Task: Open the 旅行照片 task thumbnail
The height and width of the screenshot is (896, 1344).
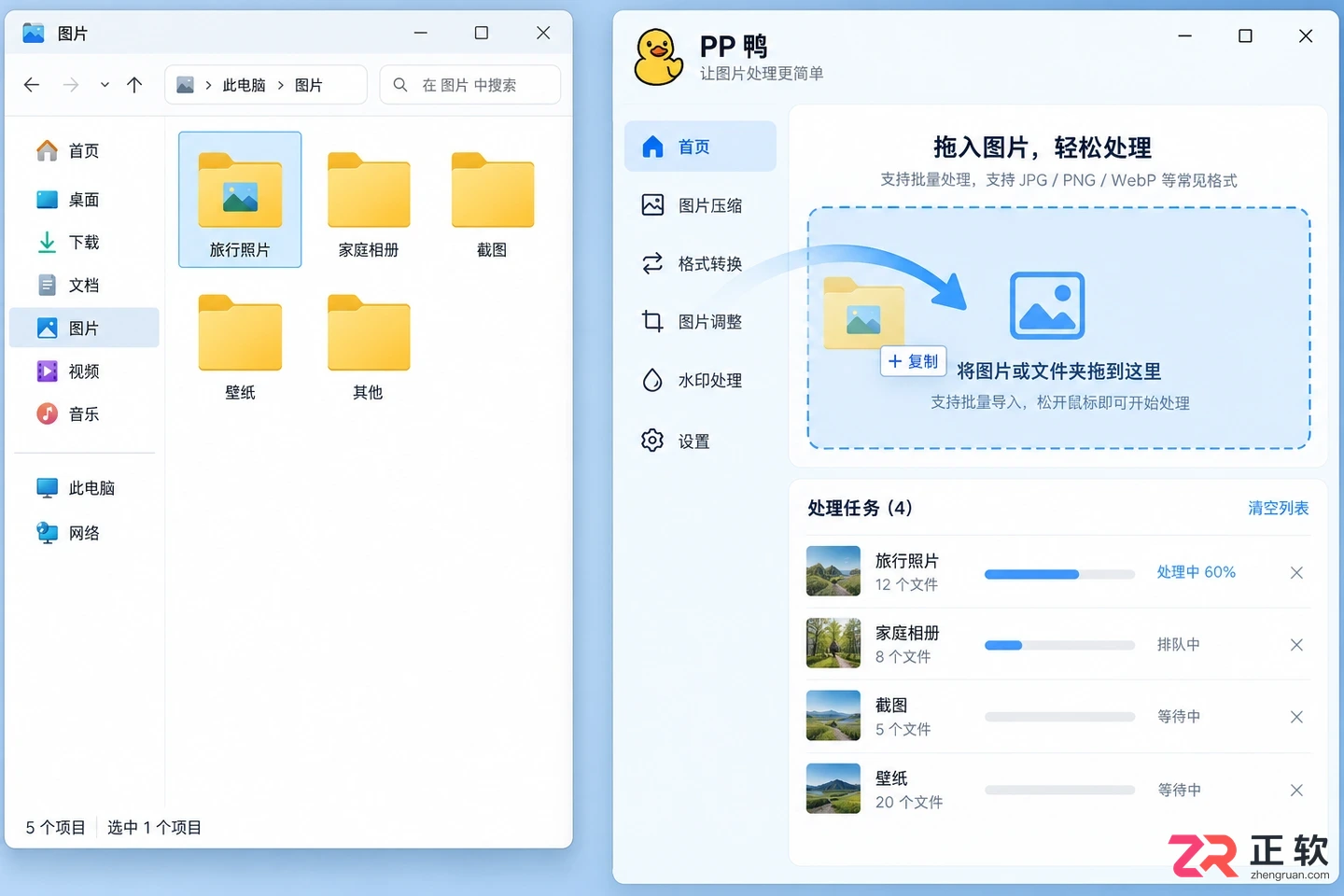Action: point(833,571)
